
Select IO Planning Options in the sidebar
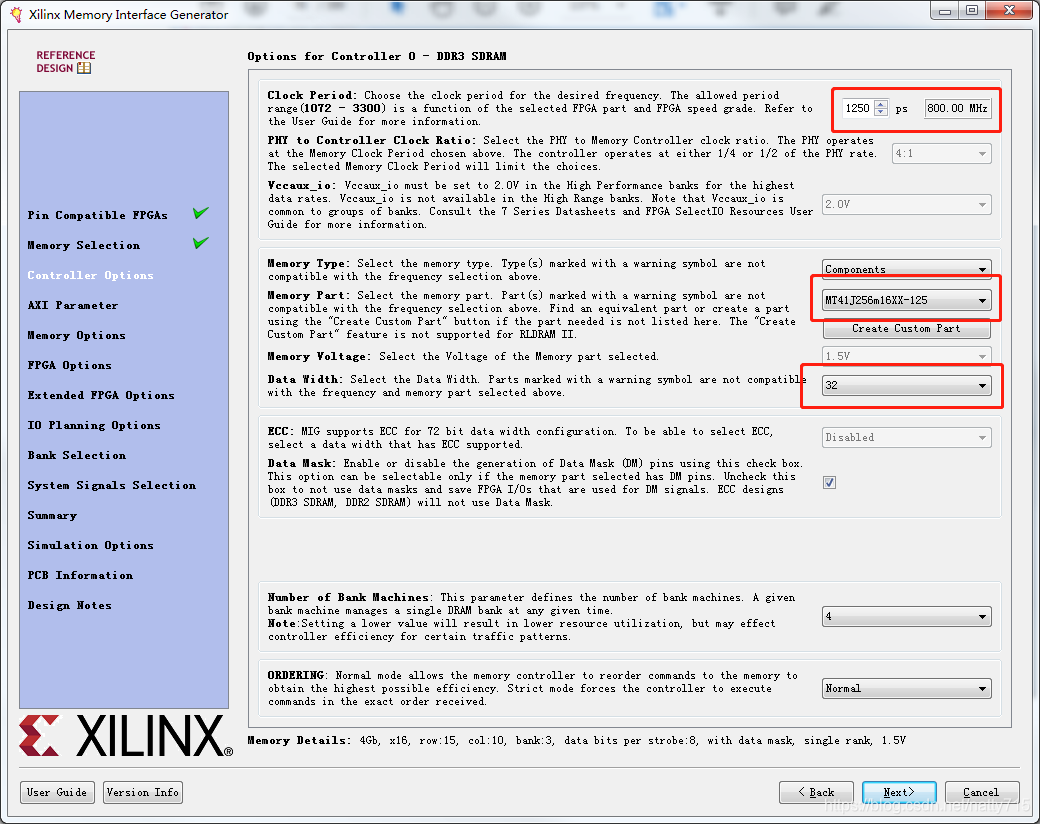point(94,425)
